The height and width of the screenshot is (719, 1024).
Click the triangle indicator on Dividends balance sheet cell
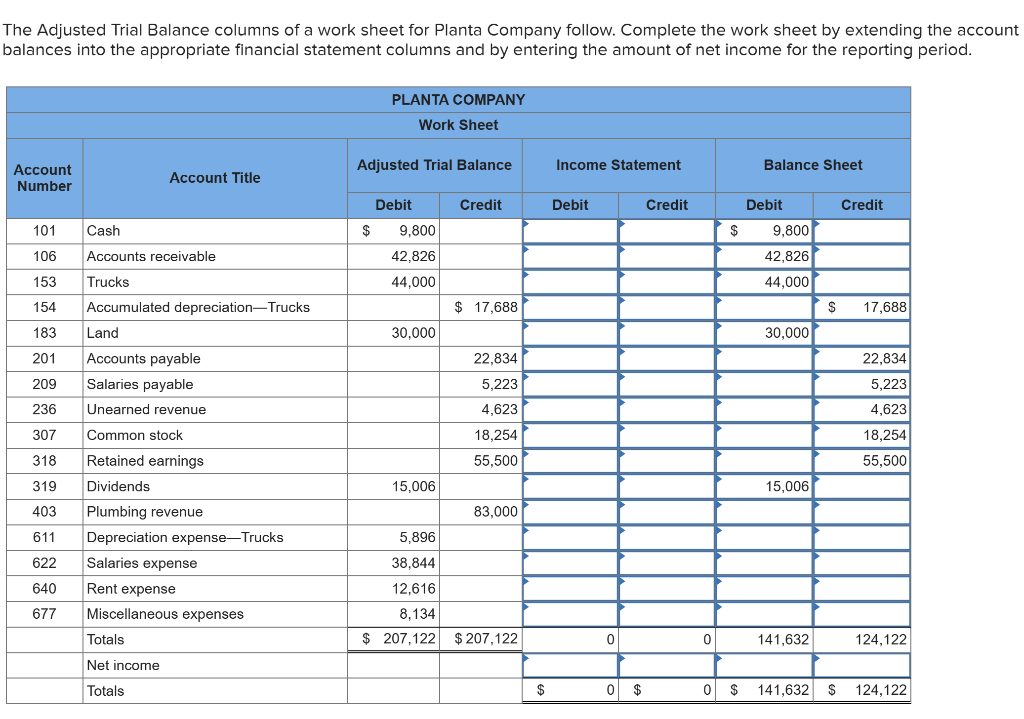pos(718,480)
